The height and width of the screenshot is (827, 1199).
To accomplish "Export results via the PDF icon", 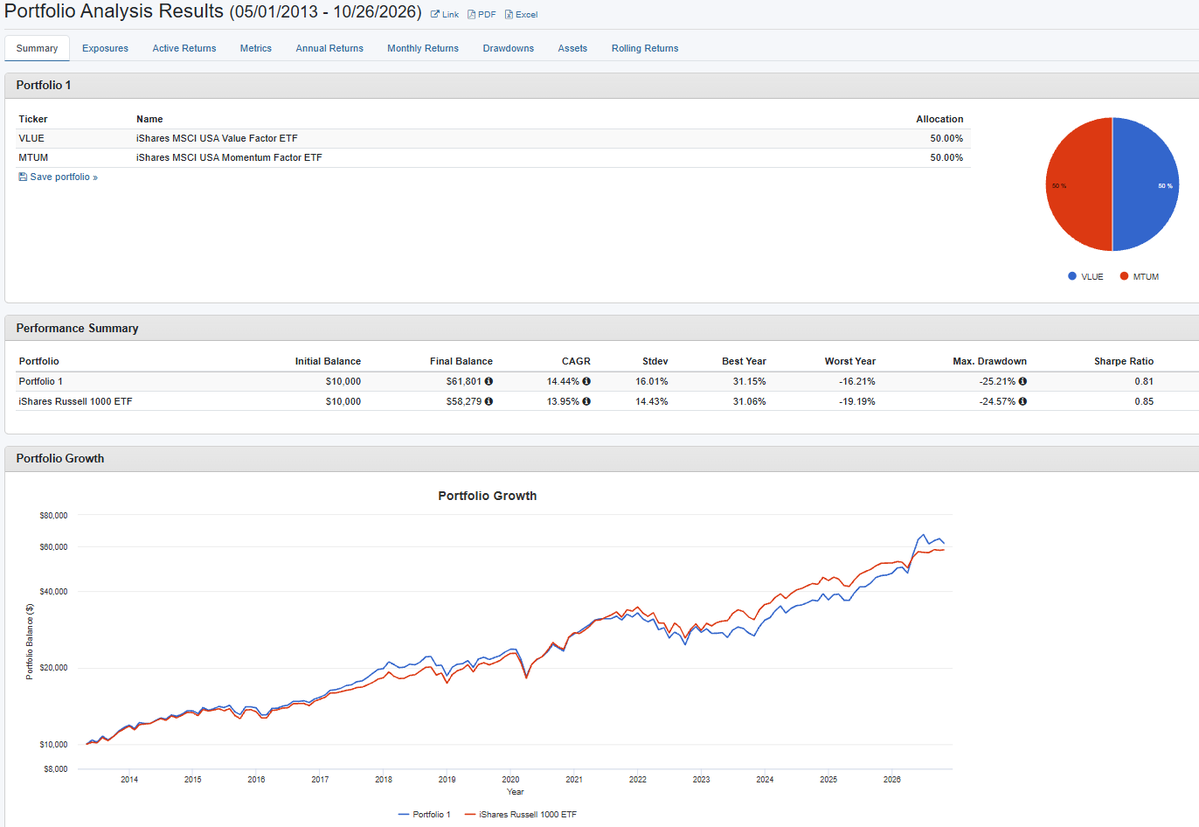I will pyautogui.click(x=482, y=15).
